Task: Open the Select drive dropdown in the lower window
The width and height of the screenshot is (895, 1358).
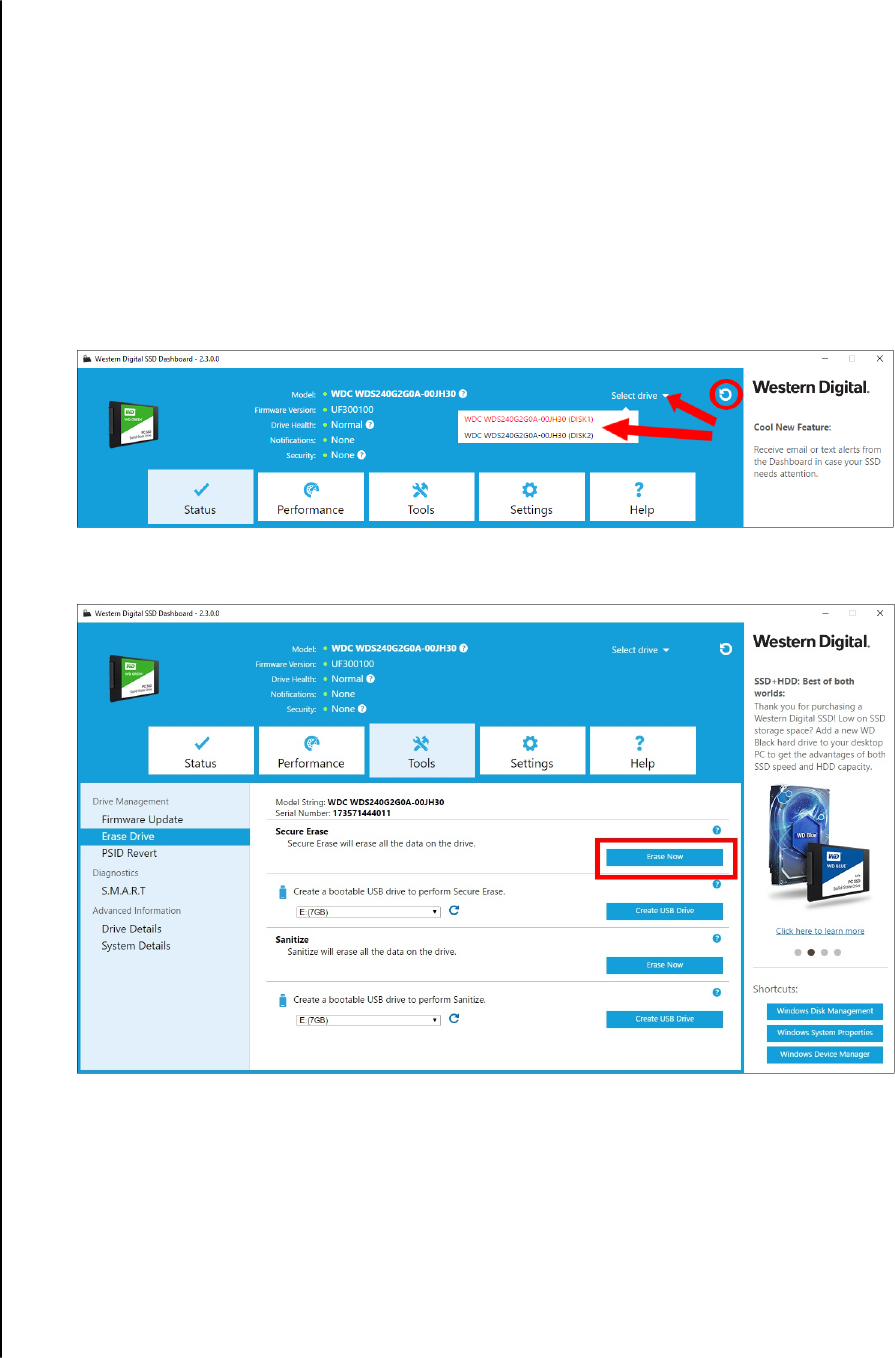Action: tap(640, 650)
